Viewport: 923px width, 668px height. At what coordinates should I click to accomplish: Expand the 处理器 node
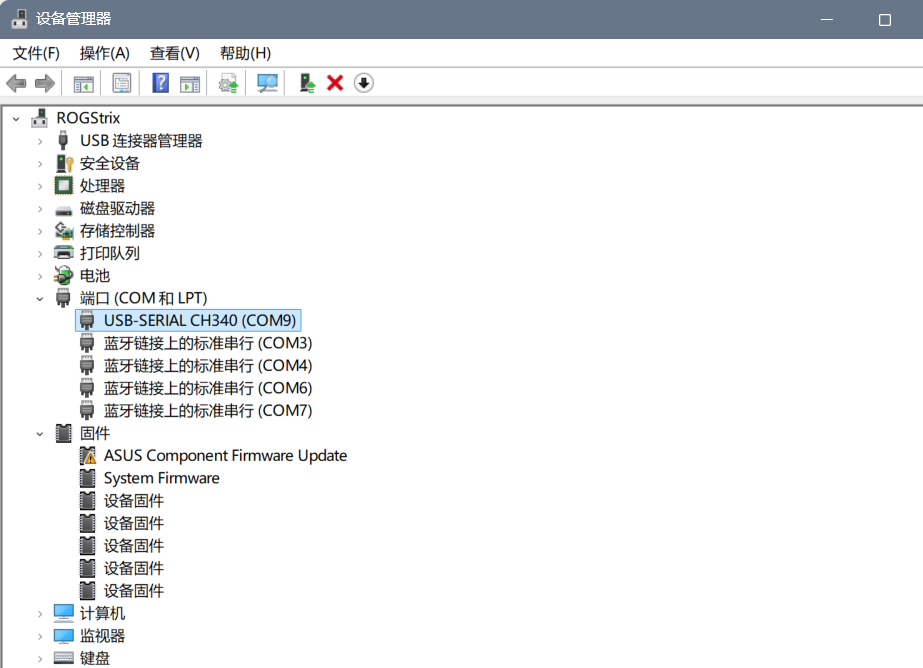click(x=40, y=187)
